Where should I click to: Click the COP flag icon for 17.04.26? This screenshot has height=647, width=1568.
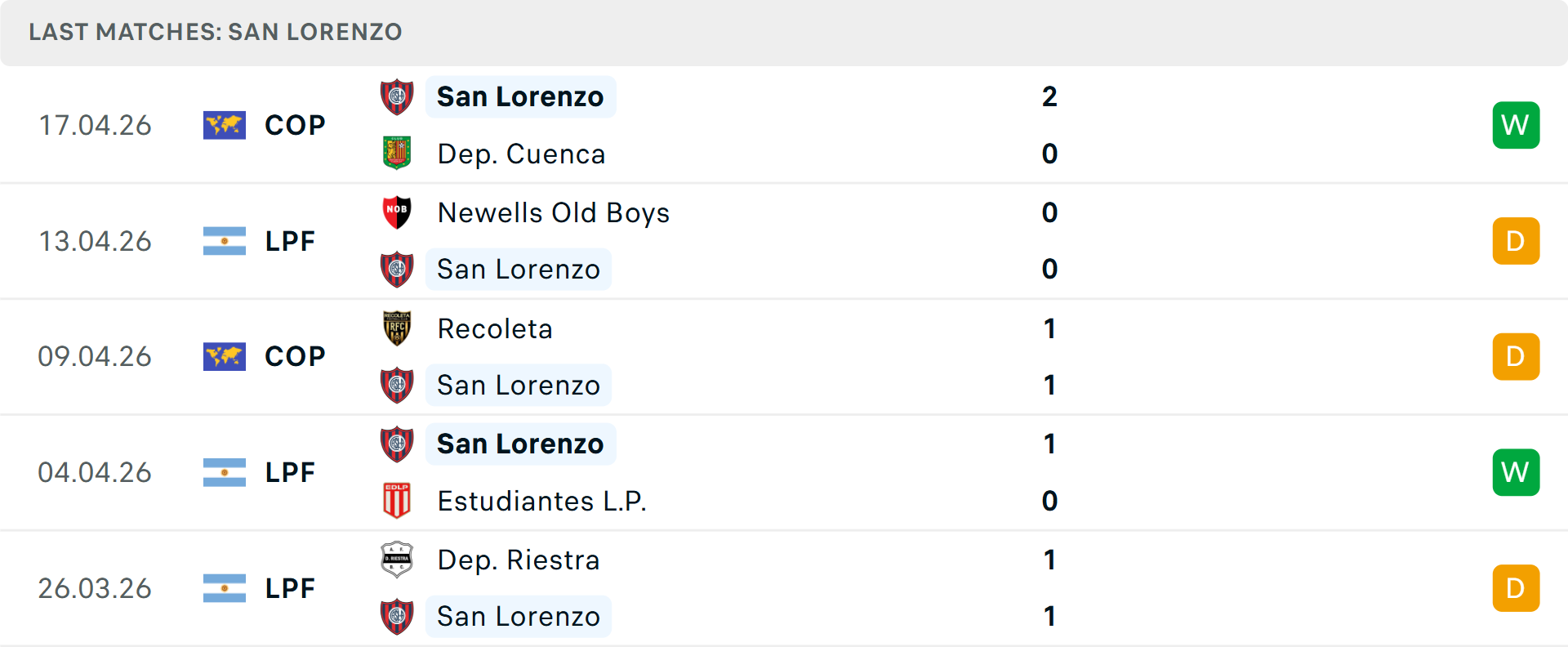[225, 125]
